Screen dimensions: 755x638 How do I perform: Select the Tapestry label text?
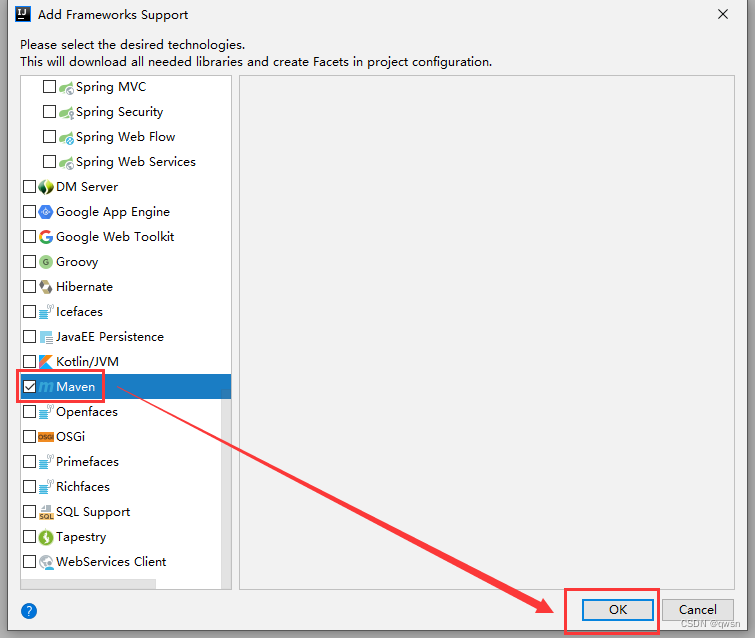tap(81, 537)
